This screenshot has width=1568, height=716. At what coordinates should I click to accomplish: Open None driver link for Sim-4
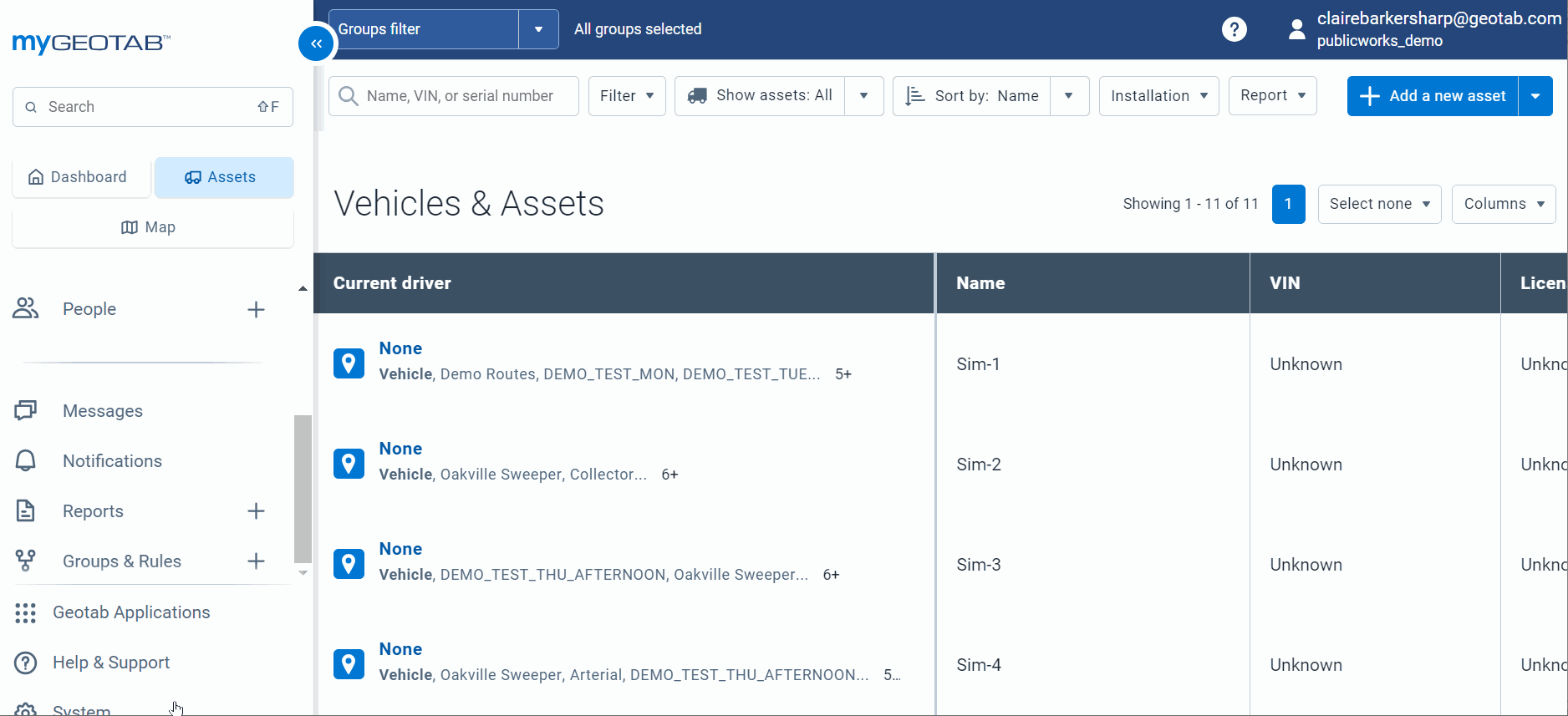[x=400, y=649]
